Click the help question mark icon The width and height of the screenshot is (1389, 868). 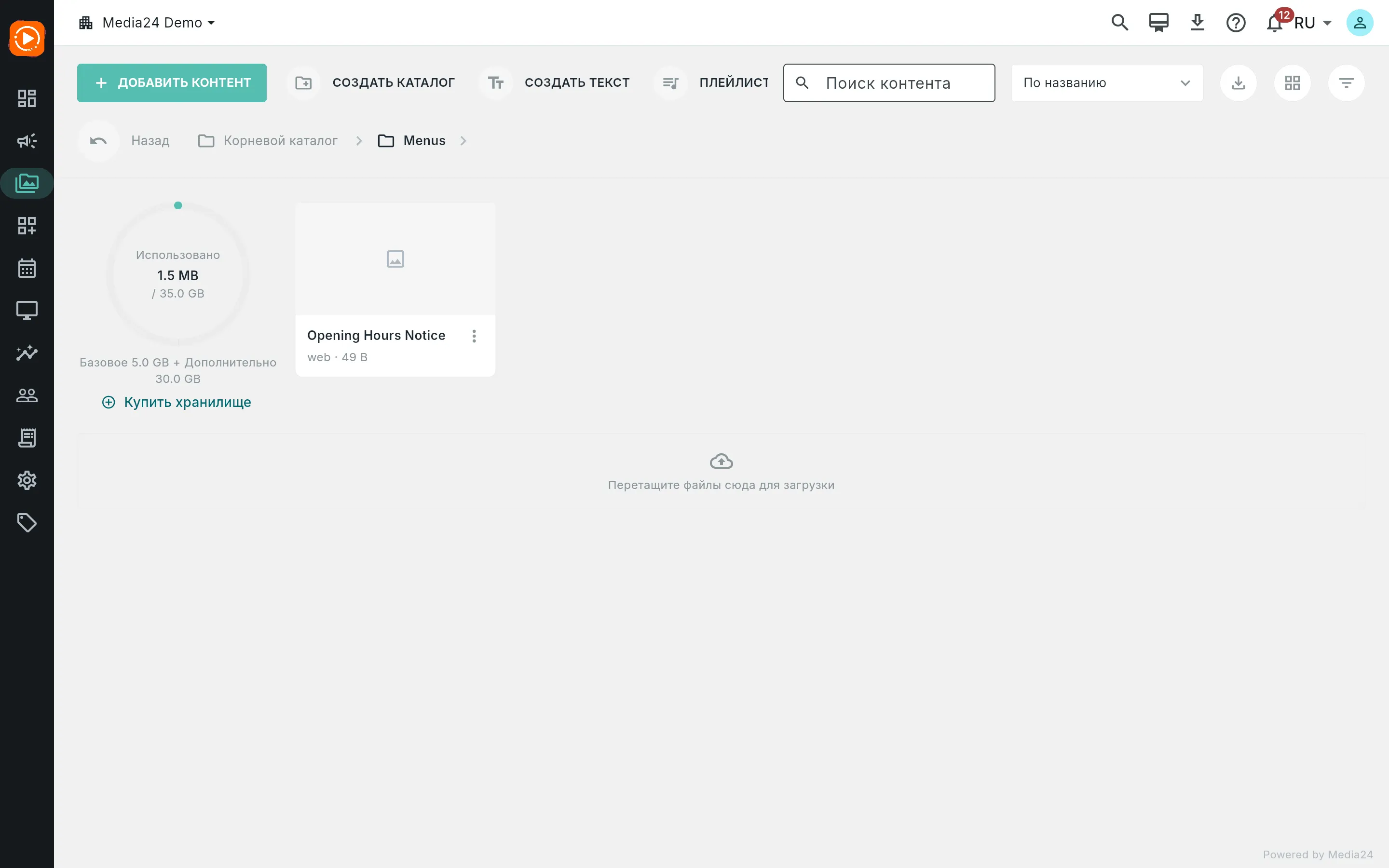point(1236,23)
